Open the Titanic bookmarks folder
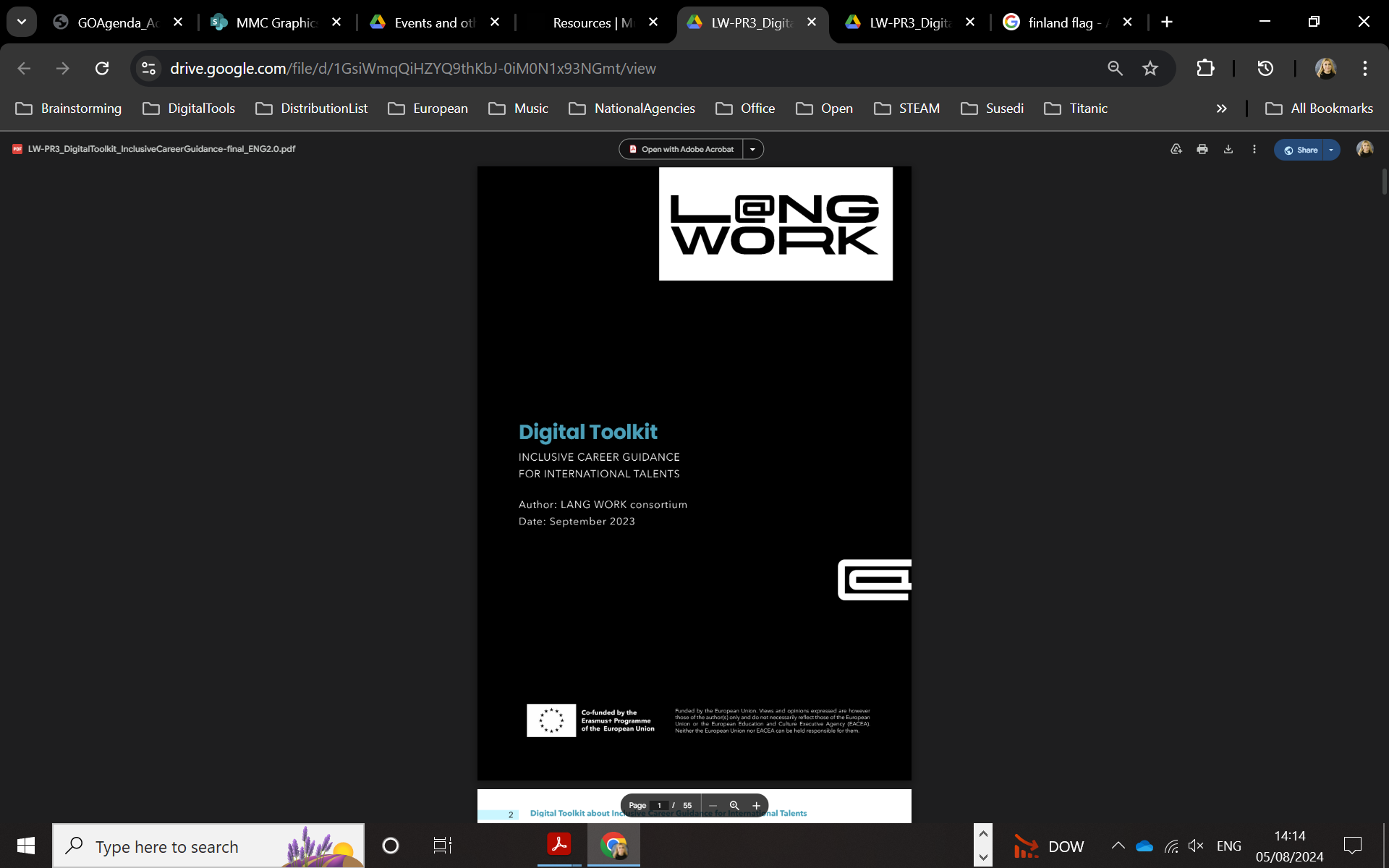This screenshot has width=1389, height=868. coord(1076,109)
